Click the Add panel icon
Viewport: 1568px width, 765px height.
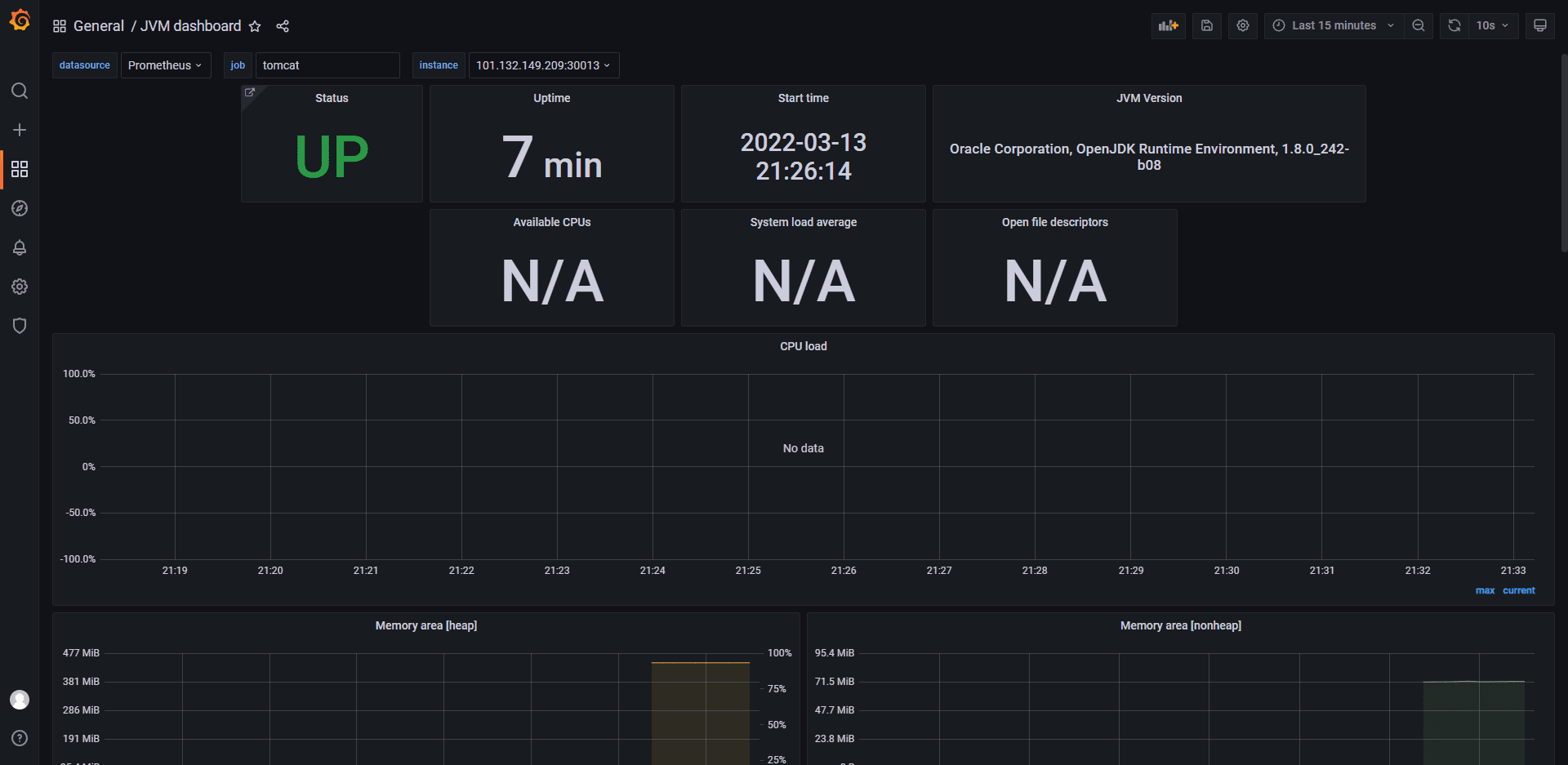1168,25
